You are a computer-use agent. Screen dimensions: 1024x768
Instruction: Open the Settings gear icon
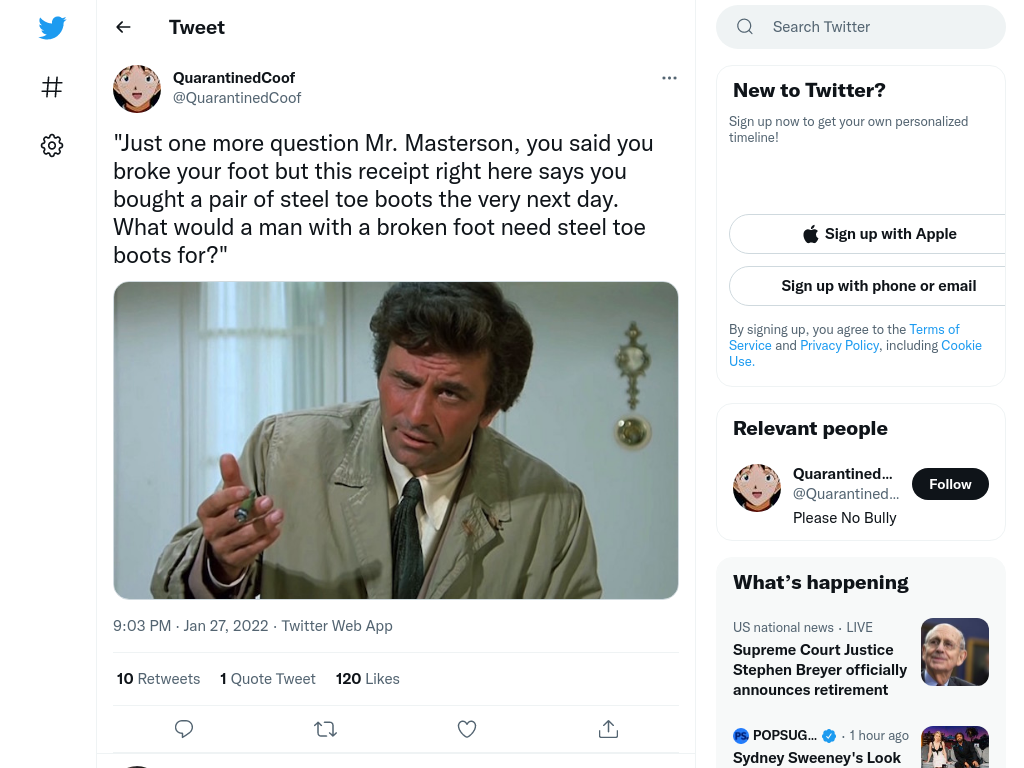pos(52,145)
